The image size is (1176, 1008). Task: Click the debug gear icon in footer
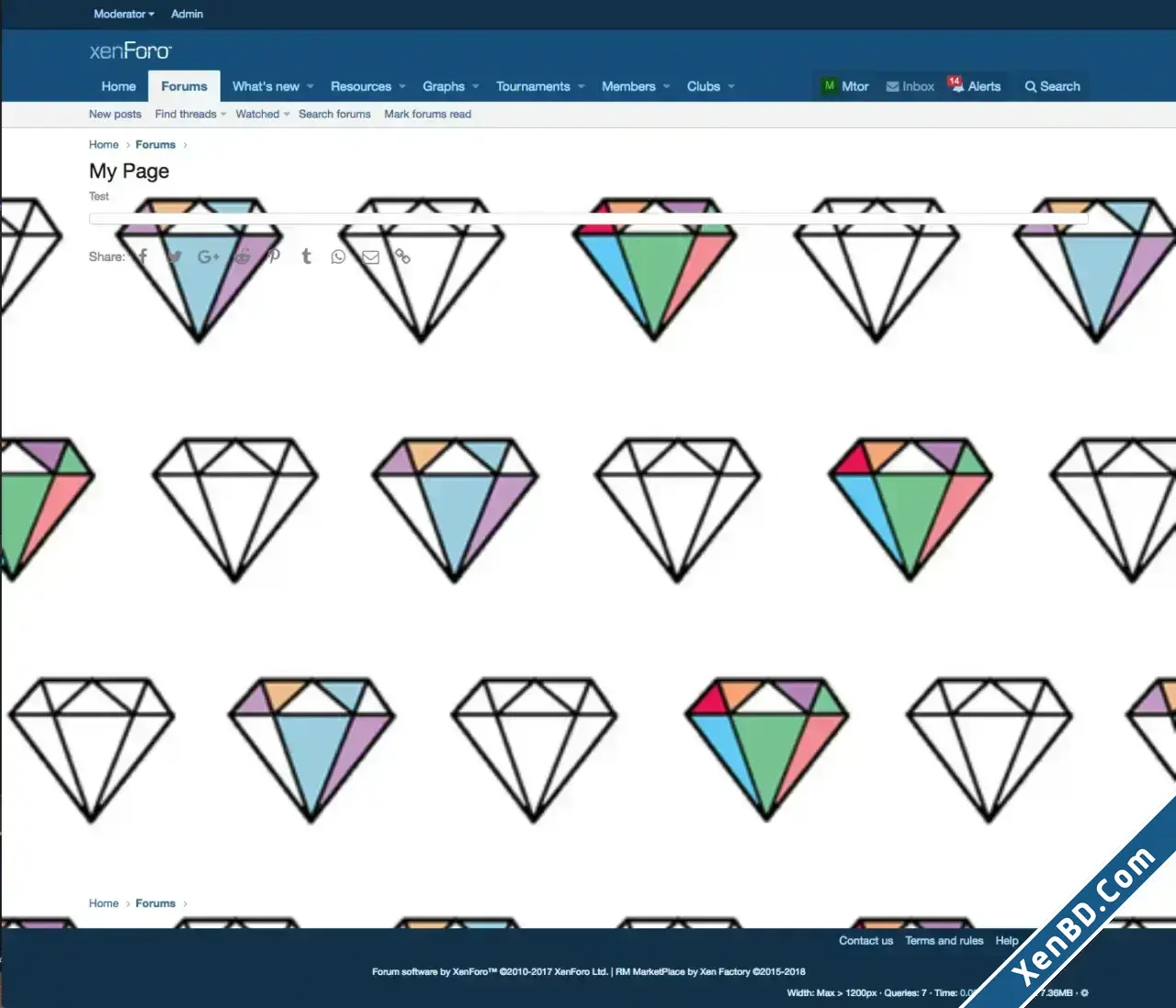click(x=1084, y=992)
